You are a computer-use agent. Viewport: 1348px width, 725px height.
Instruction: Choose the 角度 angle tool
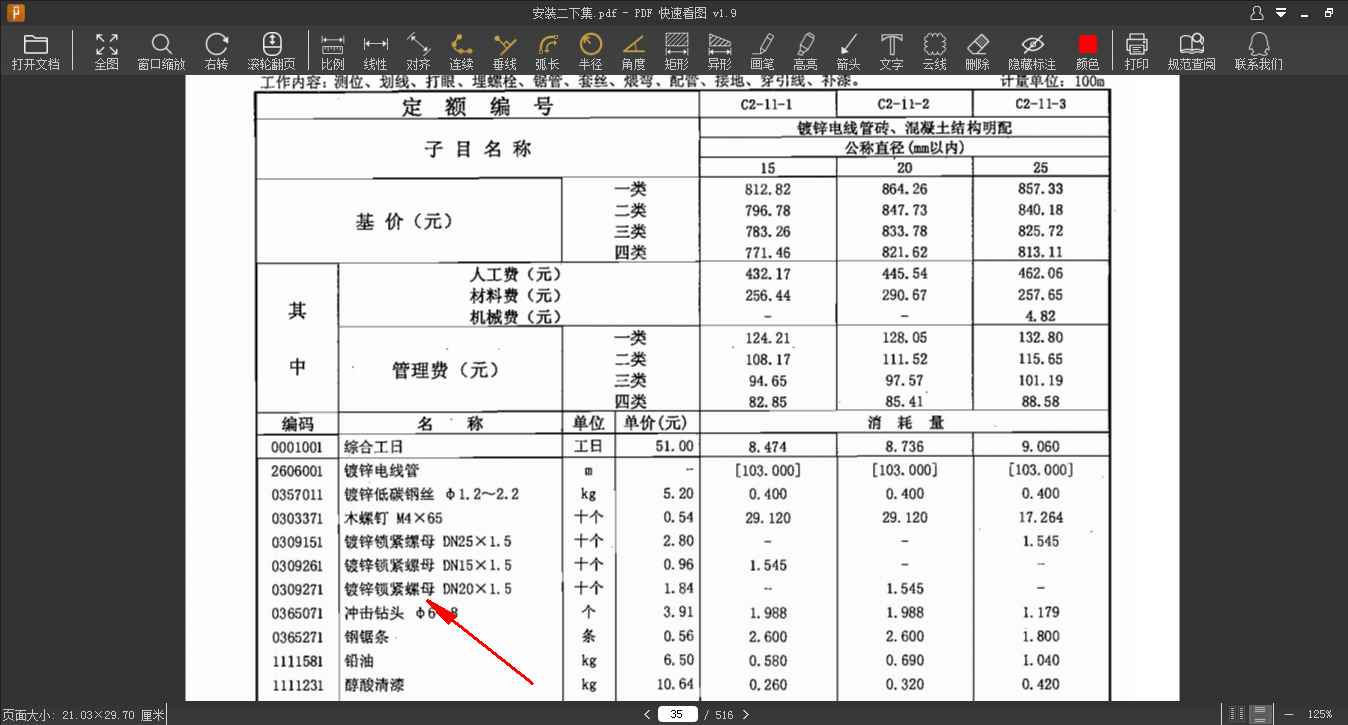pos(634,52)
